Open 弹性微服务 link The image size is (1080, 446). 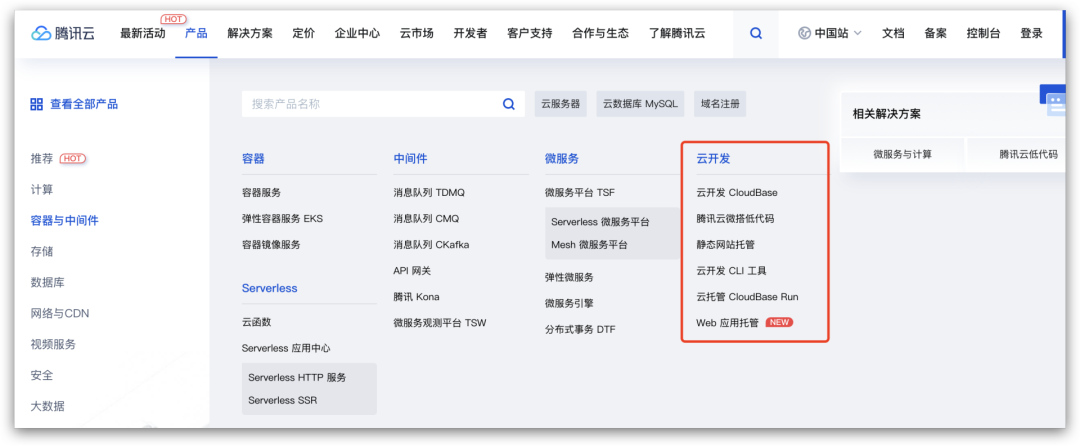click(x=569, y=277)
